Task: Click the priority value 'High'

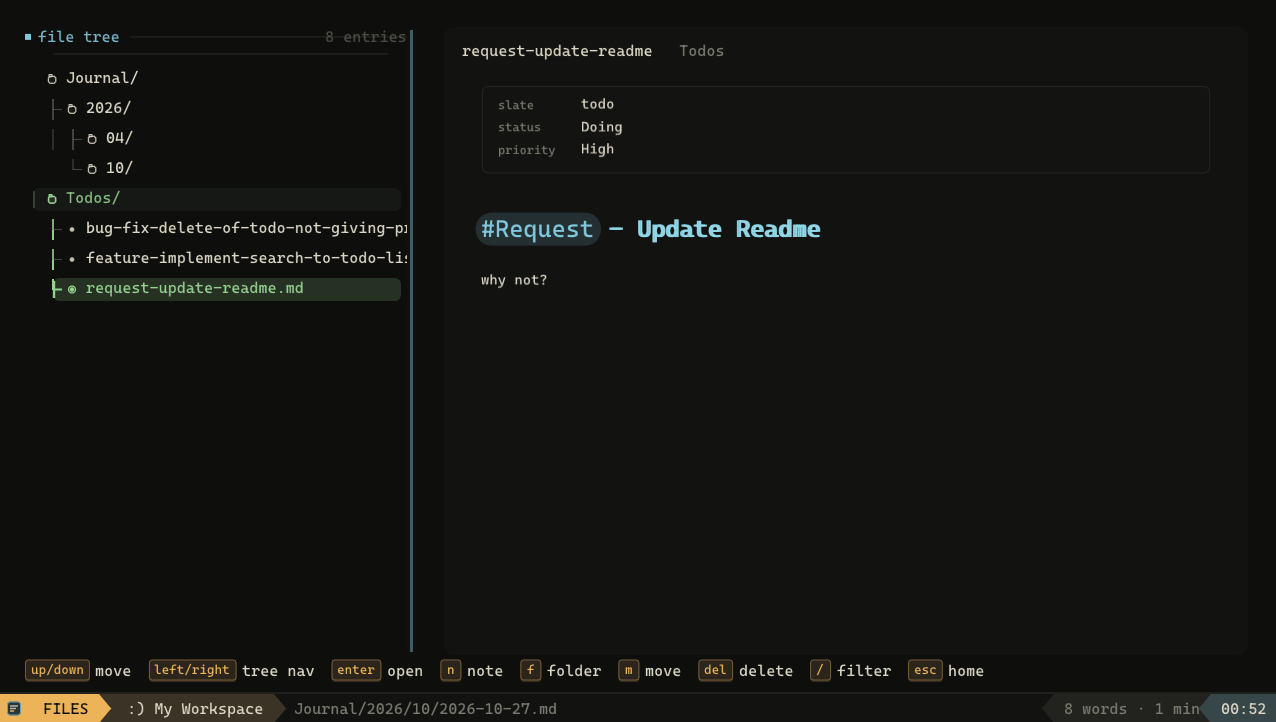Action: 597,149
